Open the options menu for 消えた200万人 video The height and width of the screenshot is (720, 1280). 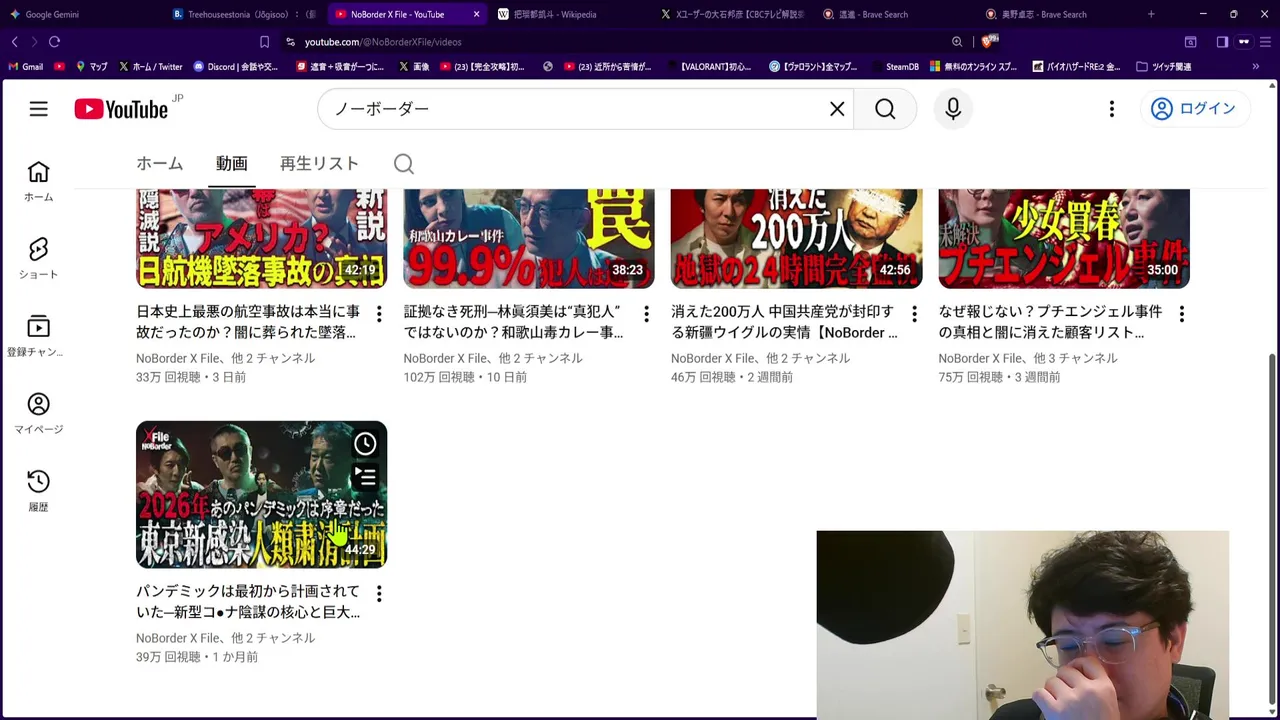point(914,314)
